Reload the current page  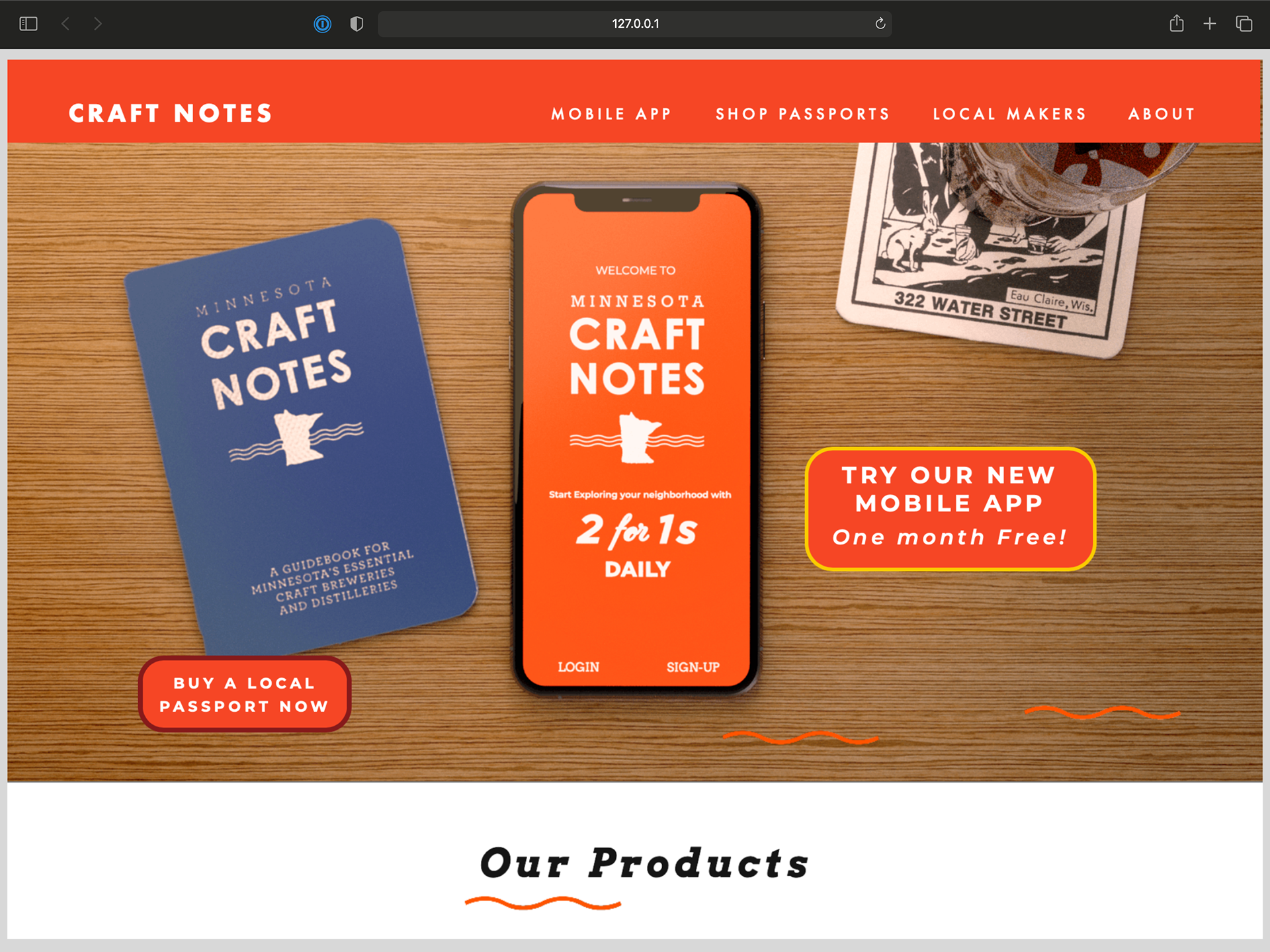coord(880,24)
